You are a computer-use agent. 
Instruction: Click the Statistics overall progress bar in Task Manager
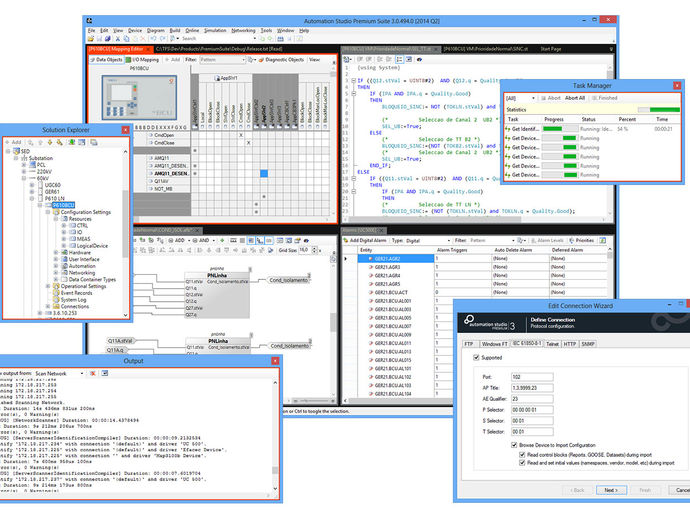pos(659,110)
